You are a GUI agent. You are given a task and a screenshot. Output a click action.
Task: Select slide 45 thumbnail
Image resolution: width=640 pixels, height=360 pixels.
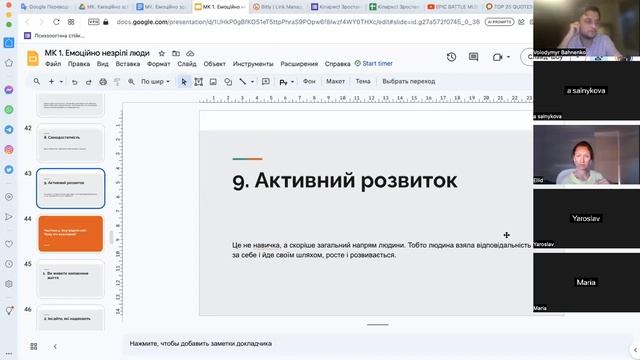(71, 279)
